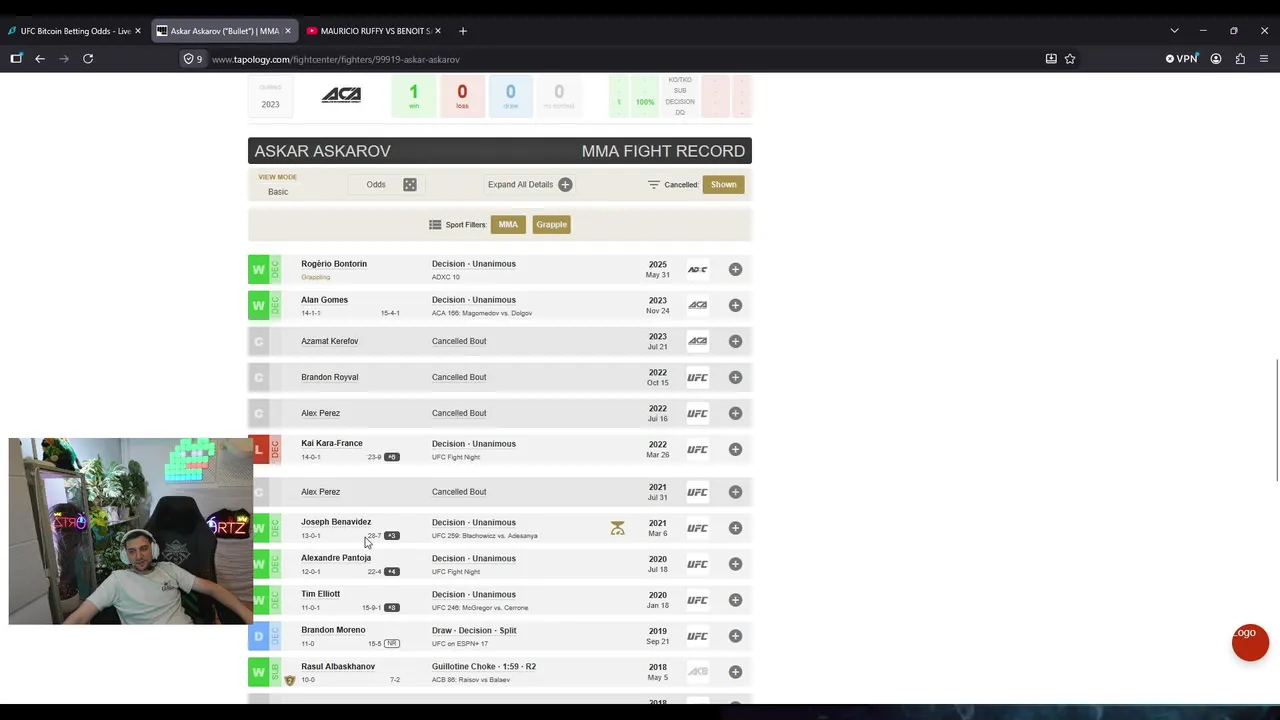The image size is (1280, 720).
Task: Open the browser extensions puzzle icon
Action: coord(1240,59)
